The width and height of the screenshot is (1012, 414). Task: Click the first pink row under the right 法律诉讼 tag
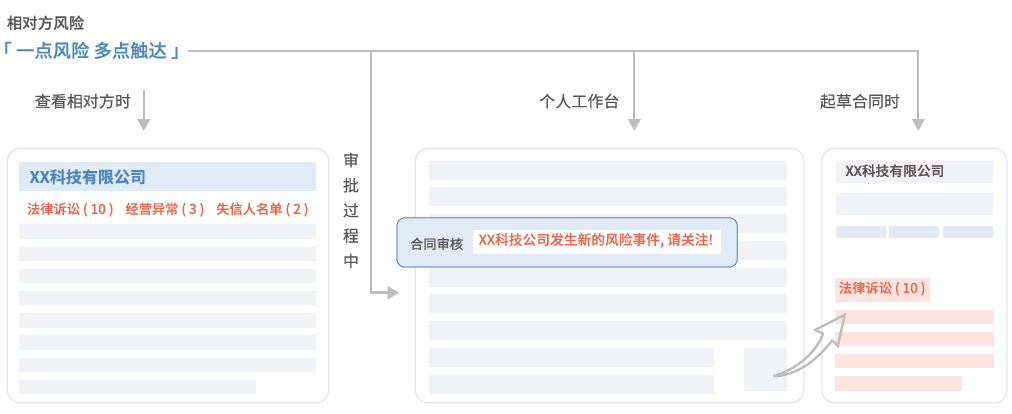914,317
